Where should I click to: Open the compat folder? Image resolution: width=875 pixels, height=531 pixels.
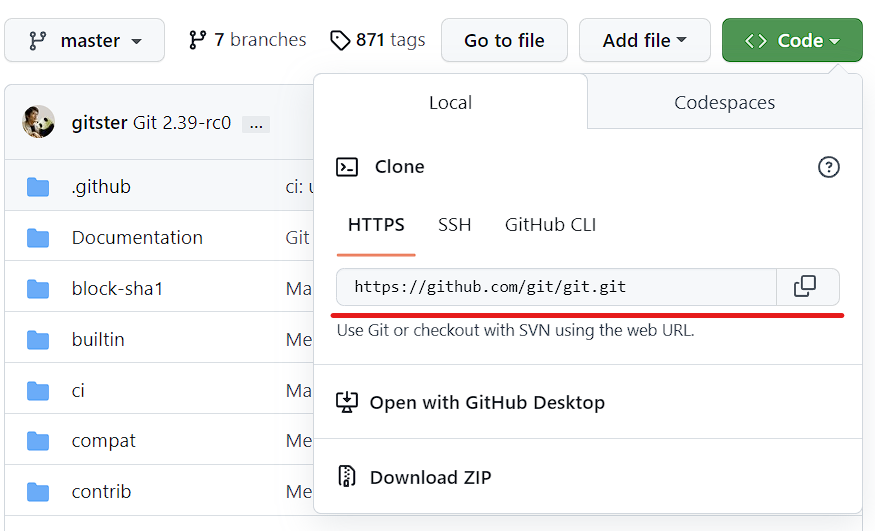(104, 441)
